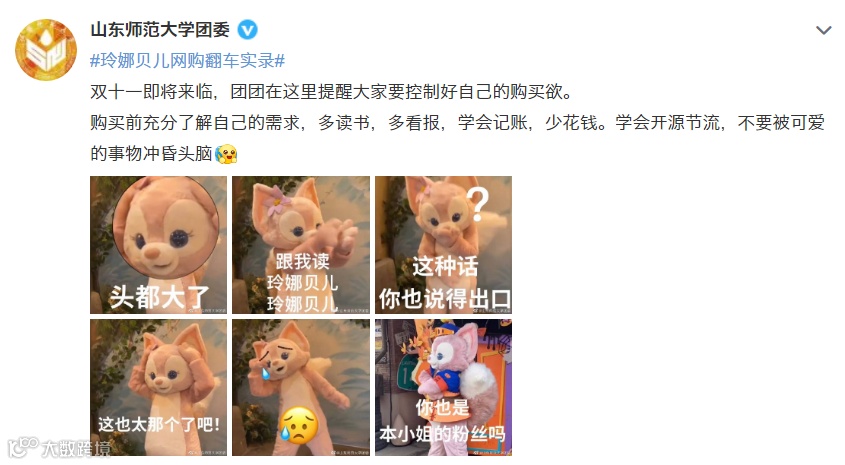
Task: Open the 跟我读玲娜贝儿 meme image
Action: point(301,245)
